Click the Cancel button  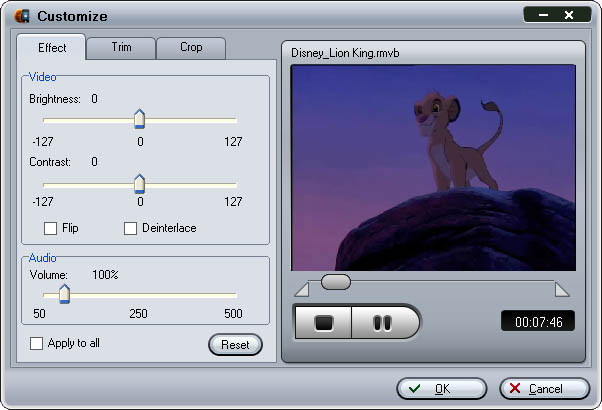coord(544,389)
